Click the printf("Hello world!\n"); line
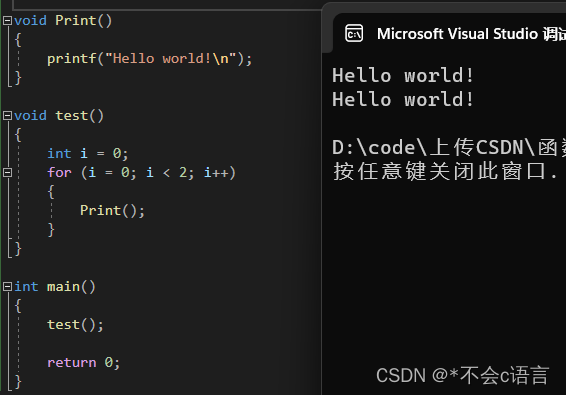This screenshot has width=566, height=395. (x=149, y=58)
